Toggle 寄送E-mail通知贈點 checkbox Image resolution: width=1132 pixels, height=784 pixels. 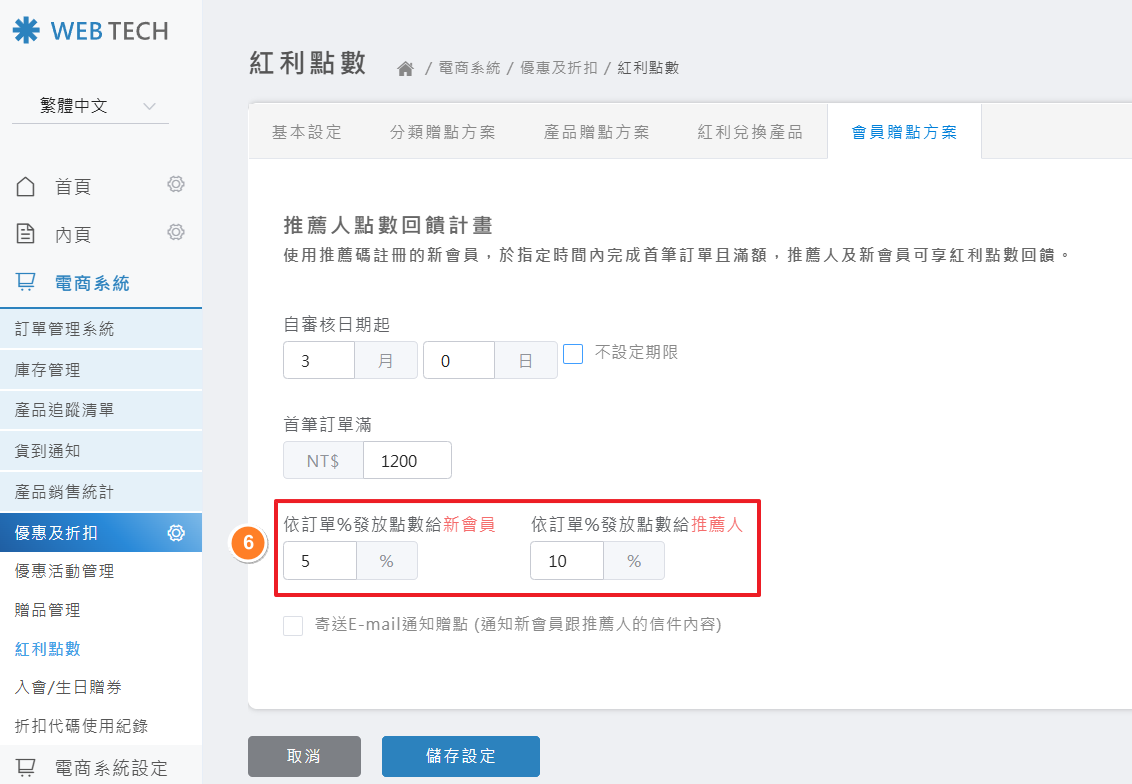(x=293, y=626)
